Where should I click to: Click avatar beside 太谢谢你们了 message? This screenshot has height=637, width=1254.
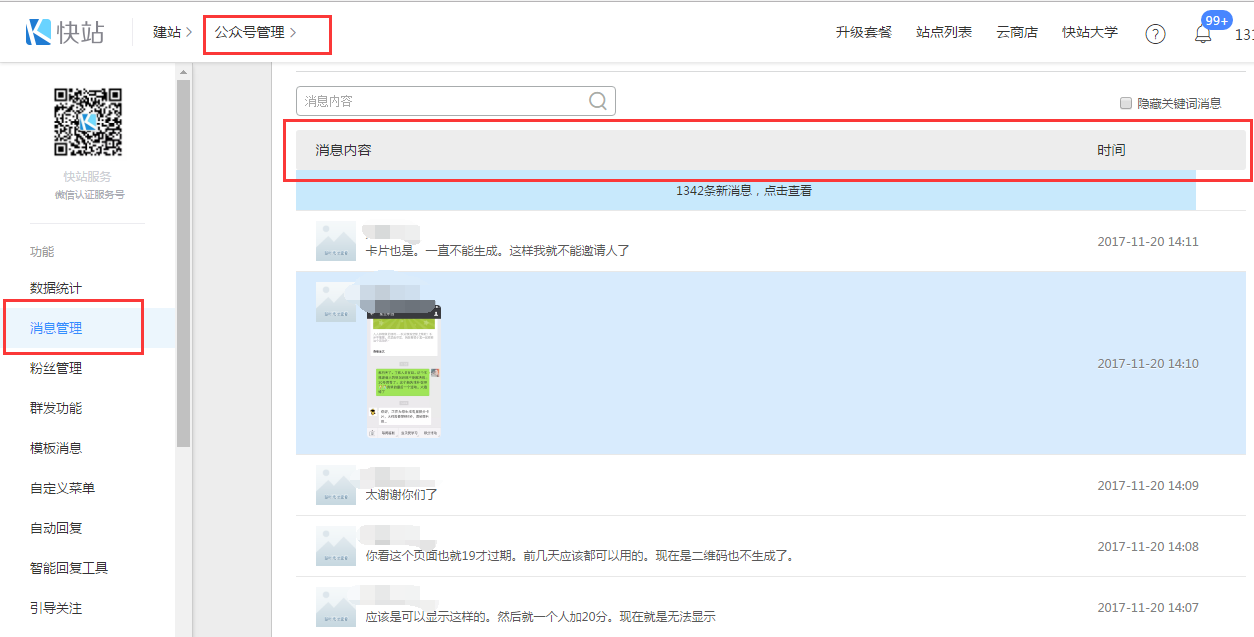335,485
